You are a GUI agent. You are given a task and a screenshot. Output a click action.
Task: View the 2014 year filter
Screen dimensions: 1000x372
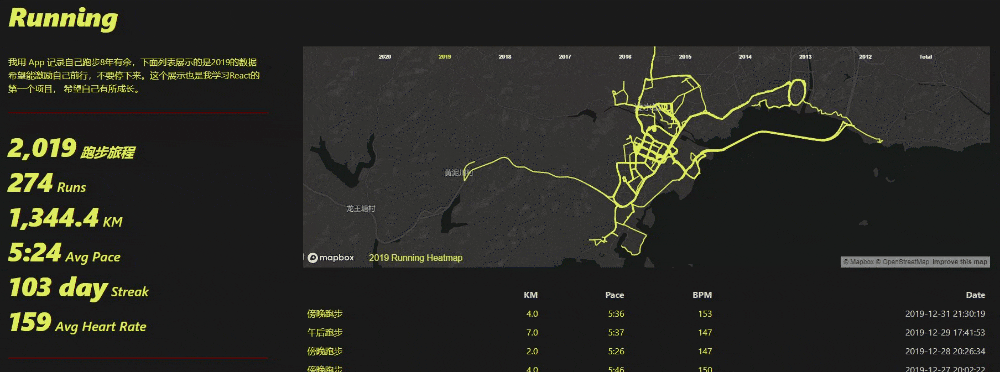(x=745, y=57)
